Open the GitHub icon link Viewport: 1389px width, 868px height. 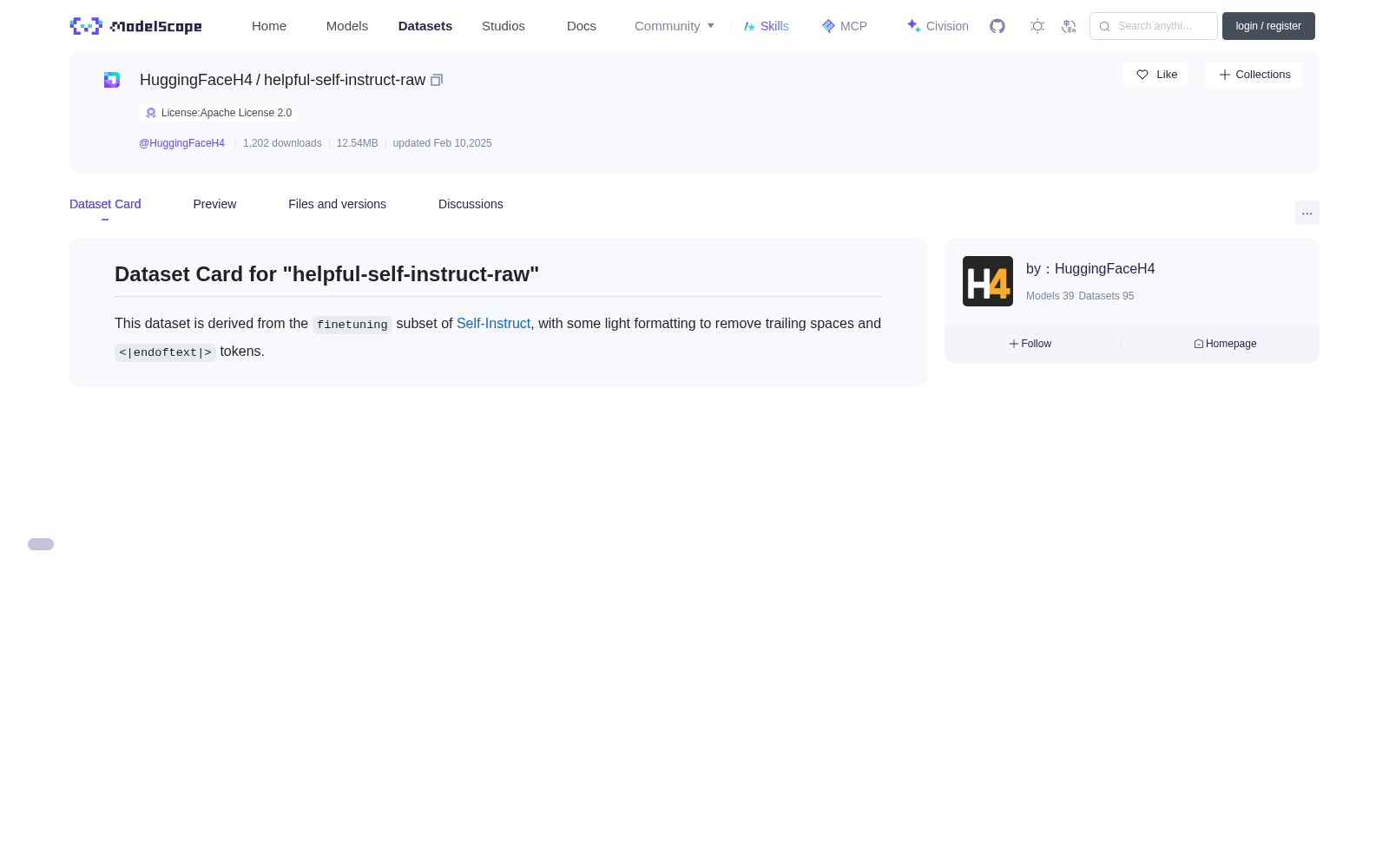tap(997, 26)
